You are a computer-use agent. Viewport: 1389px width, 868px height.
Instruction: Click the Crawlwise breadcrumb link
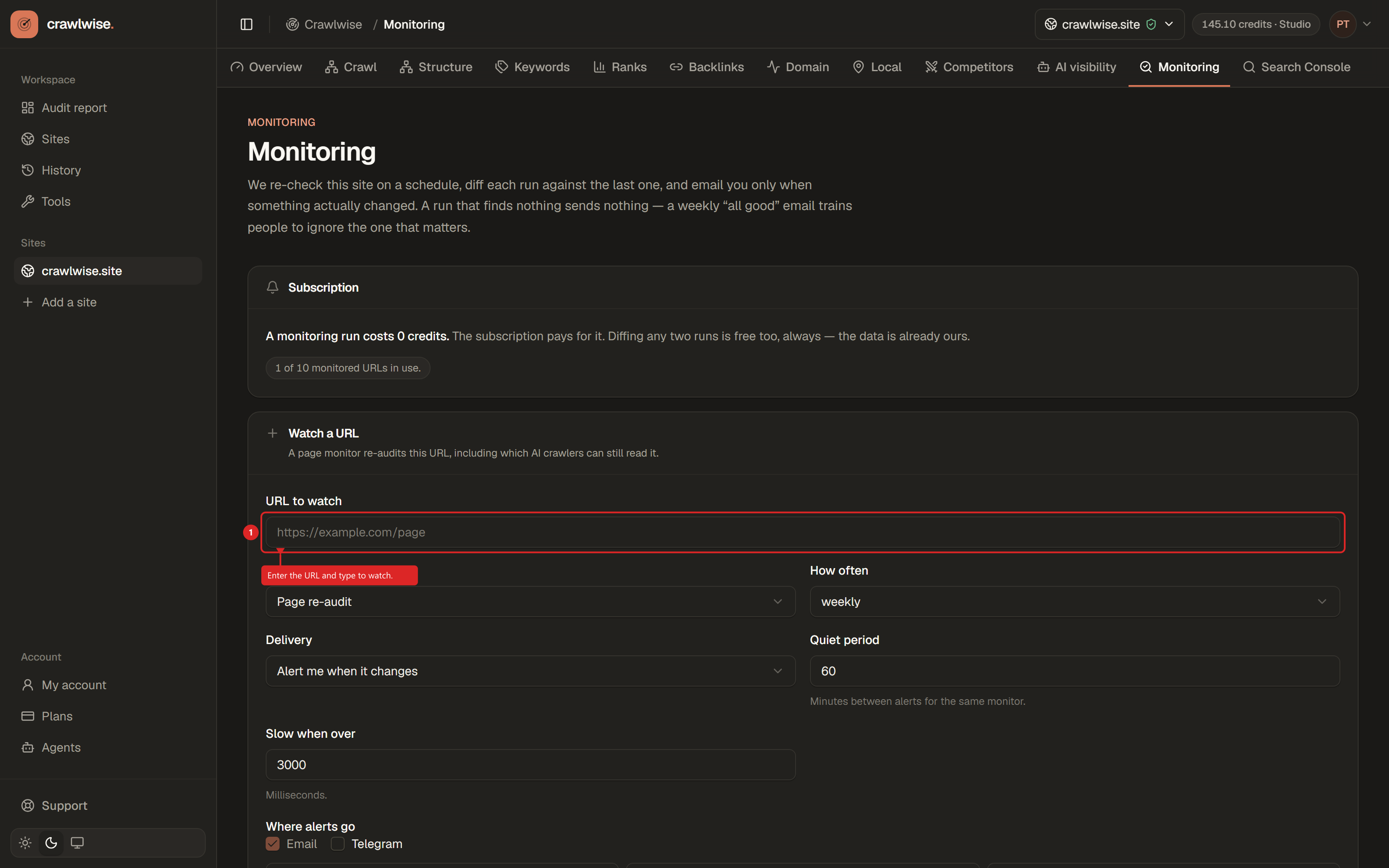tap(324, 24)
